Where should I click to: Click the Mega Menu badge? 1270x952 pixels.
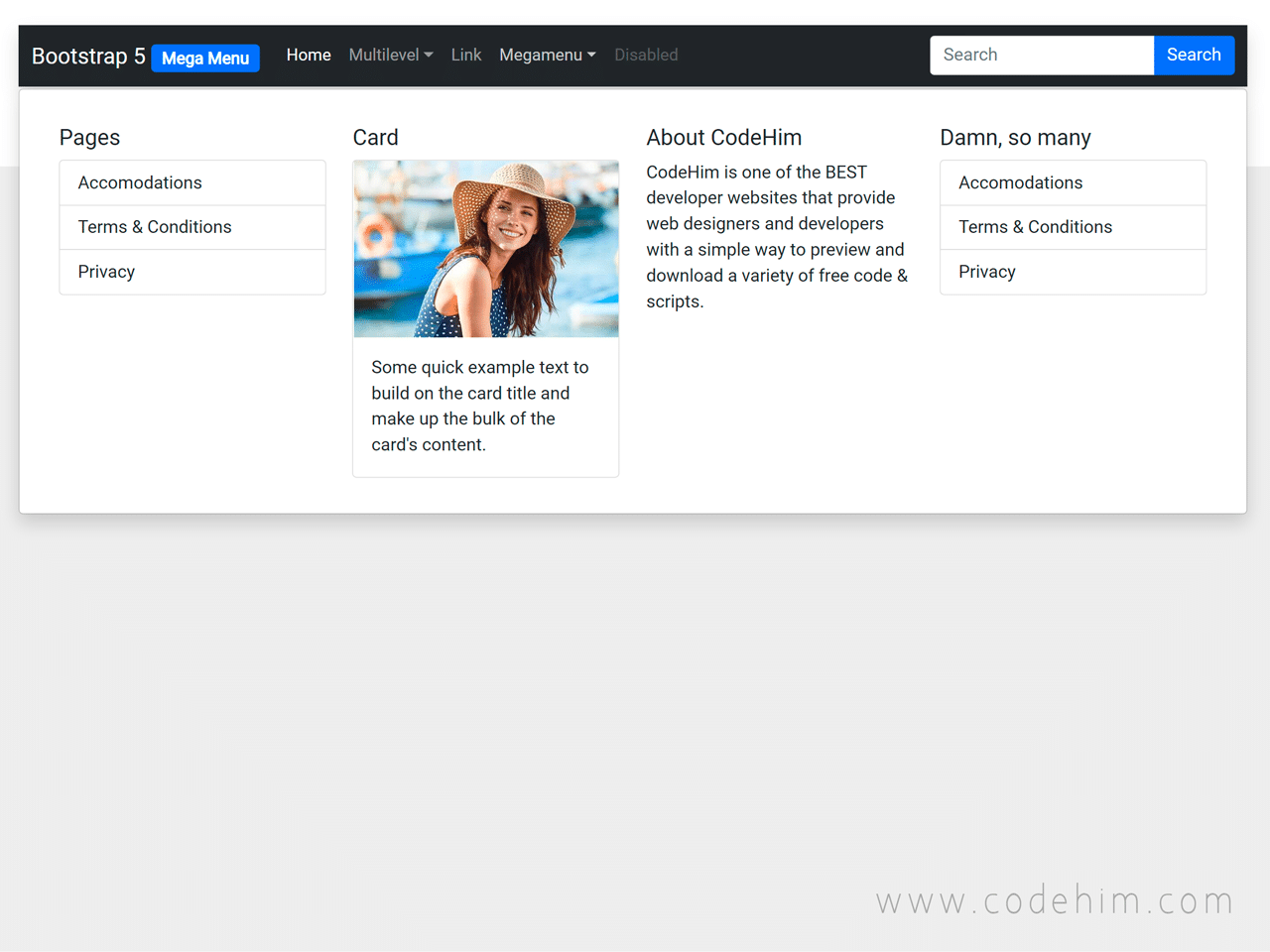(x=205, y=58)
